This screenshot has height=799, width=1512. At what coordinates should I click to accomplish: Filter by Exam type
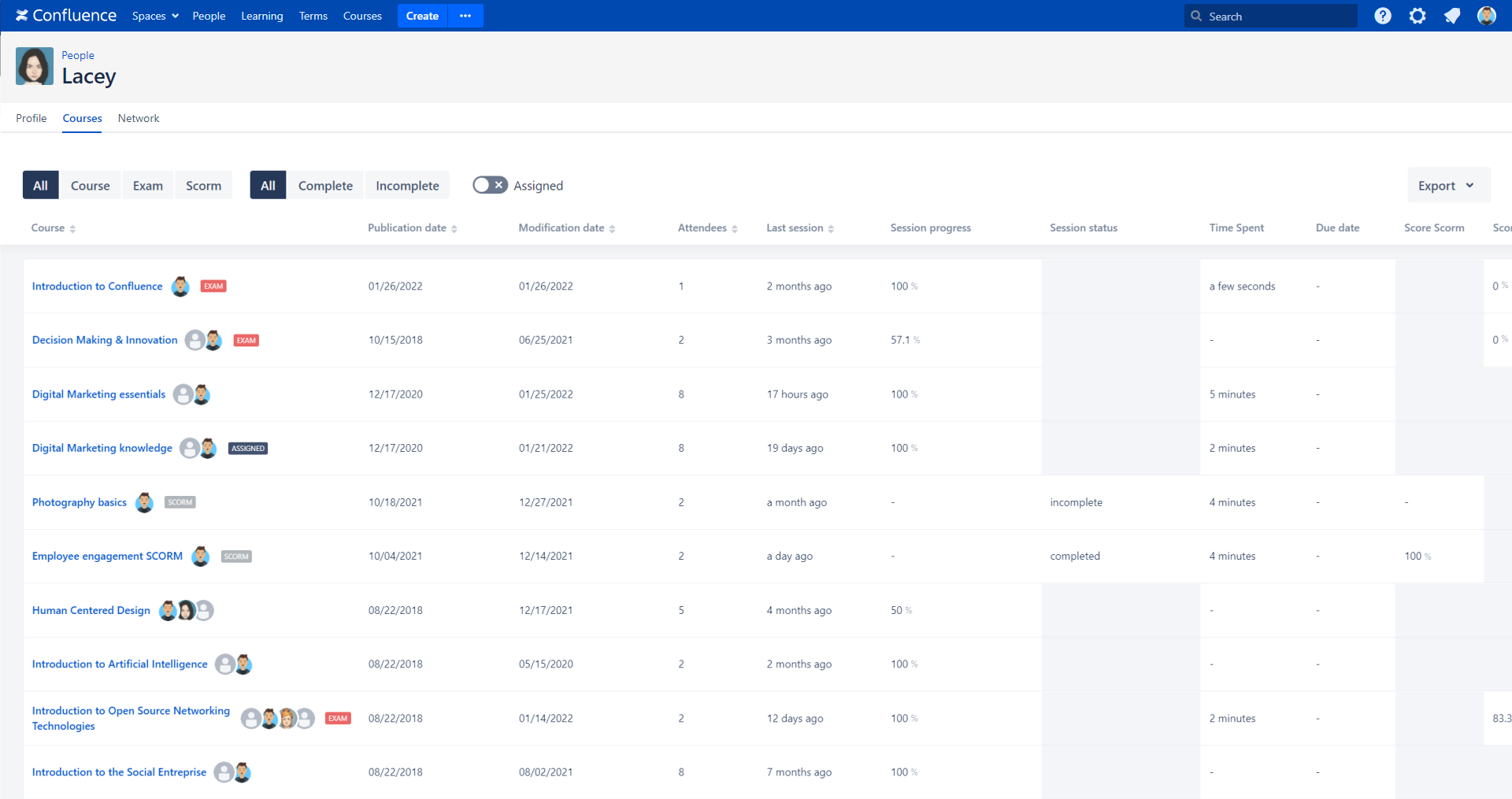(148, 186)
